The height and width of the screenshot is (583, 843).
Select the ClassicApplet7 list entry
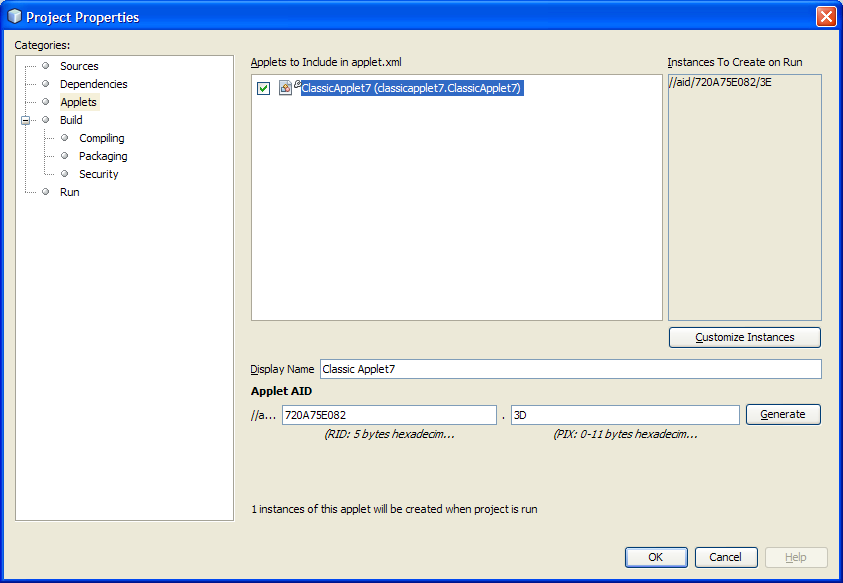(x=411, y=88)
